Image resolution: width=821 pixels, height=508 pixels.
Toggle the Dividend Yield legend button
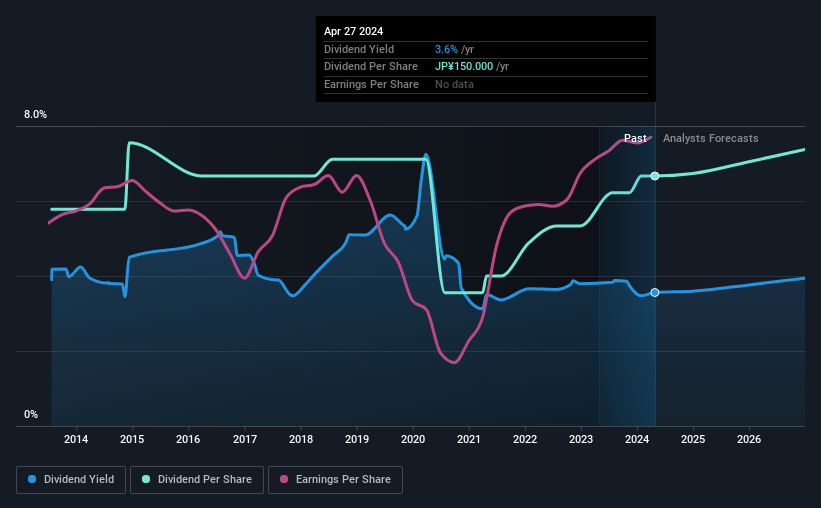[x=71, y=480]
